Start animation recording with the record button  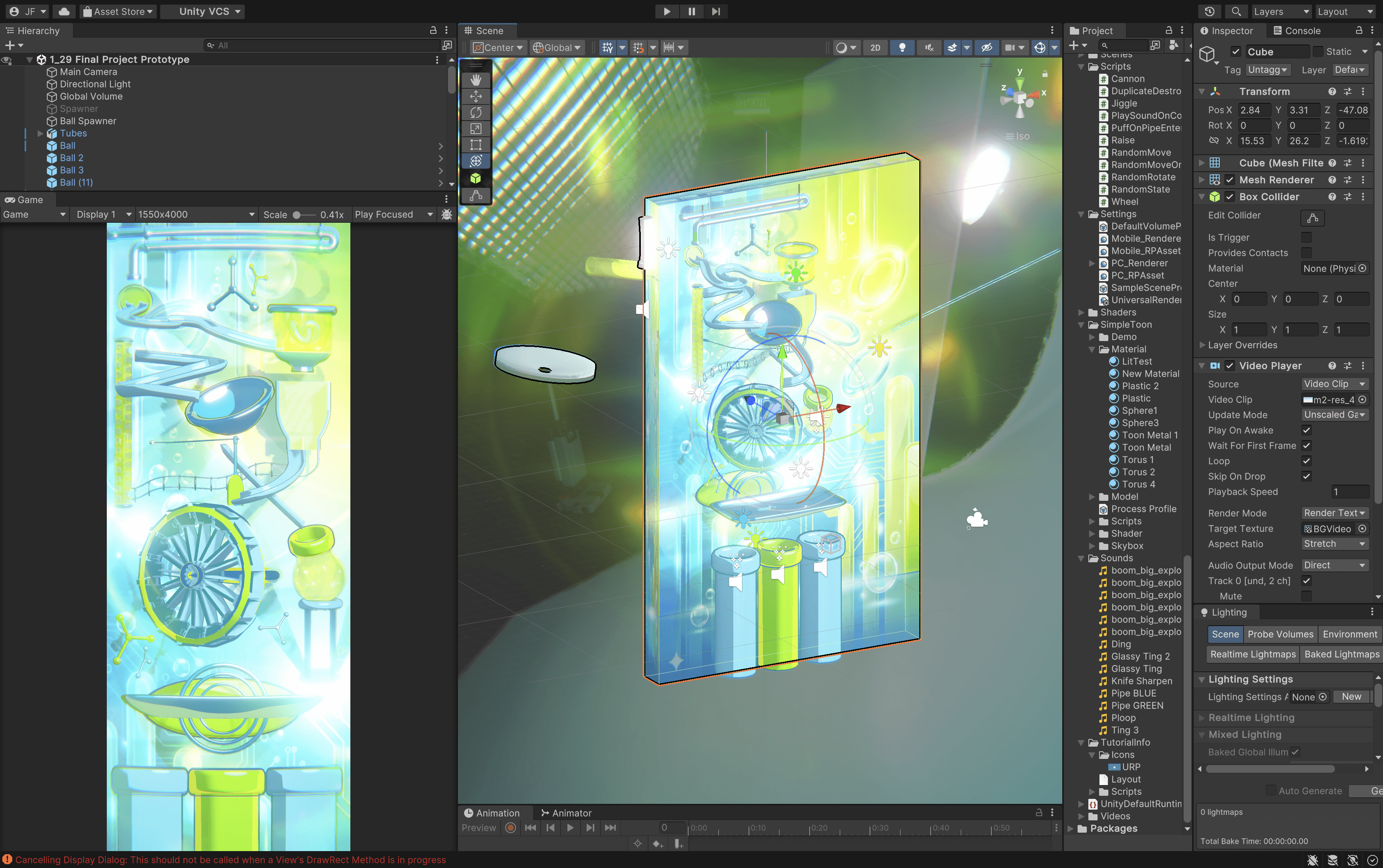pyautogui.click(x=511, y=827)
